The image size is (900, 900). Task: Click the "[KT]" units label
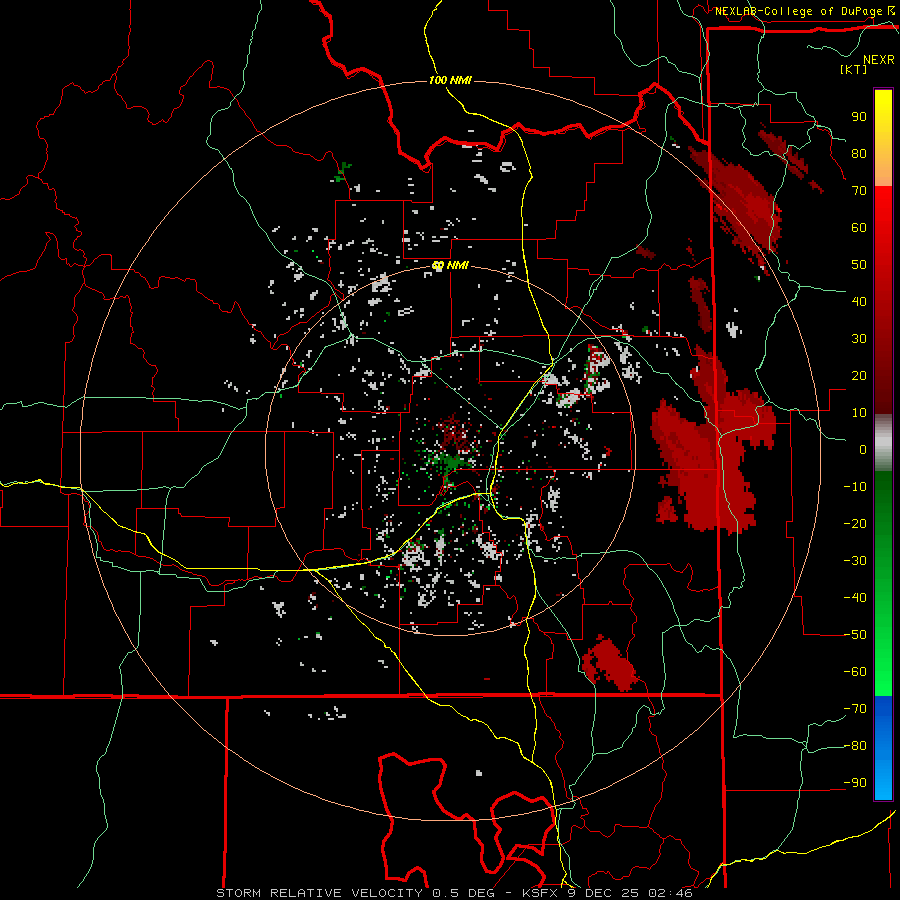pyautogui.click(x=854, y=69)
